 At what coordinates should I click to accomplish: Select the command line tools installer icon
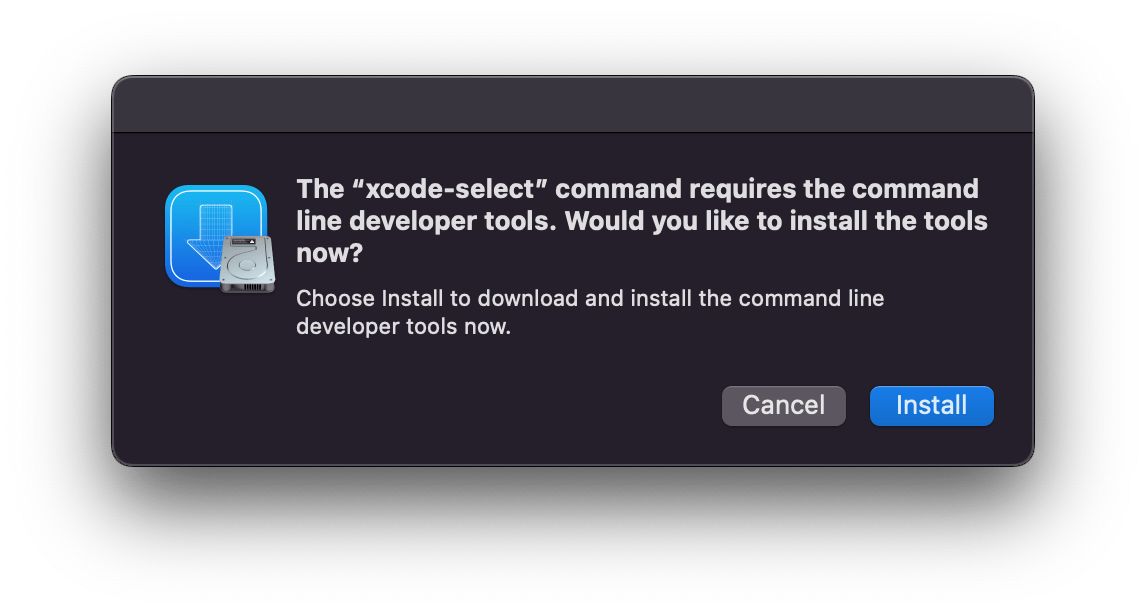220,235
